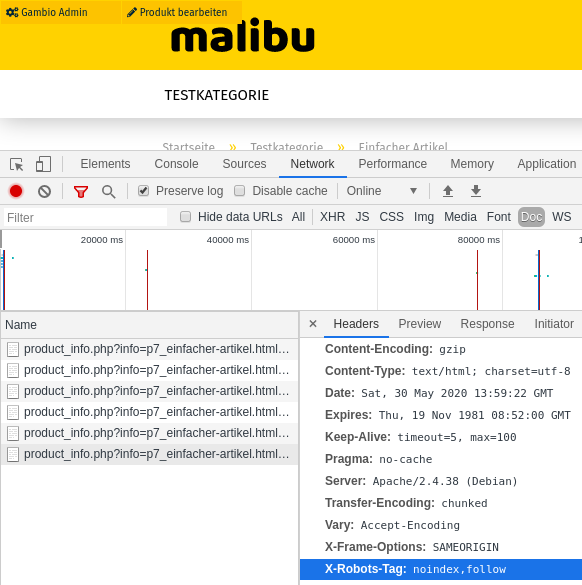Click the Content-Encoding gzip header row

click(395, 349)
